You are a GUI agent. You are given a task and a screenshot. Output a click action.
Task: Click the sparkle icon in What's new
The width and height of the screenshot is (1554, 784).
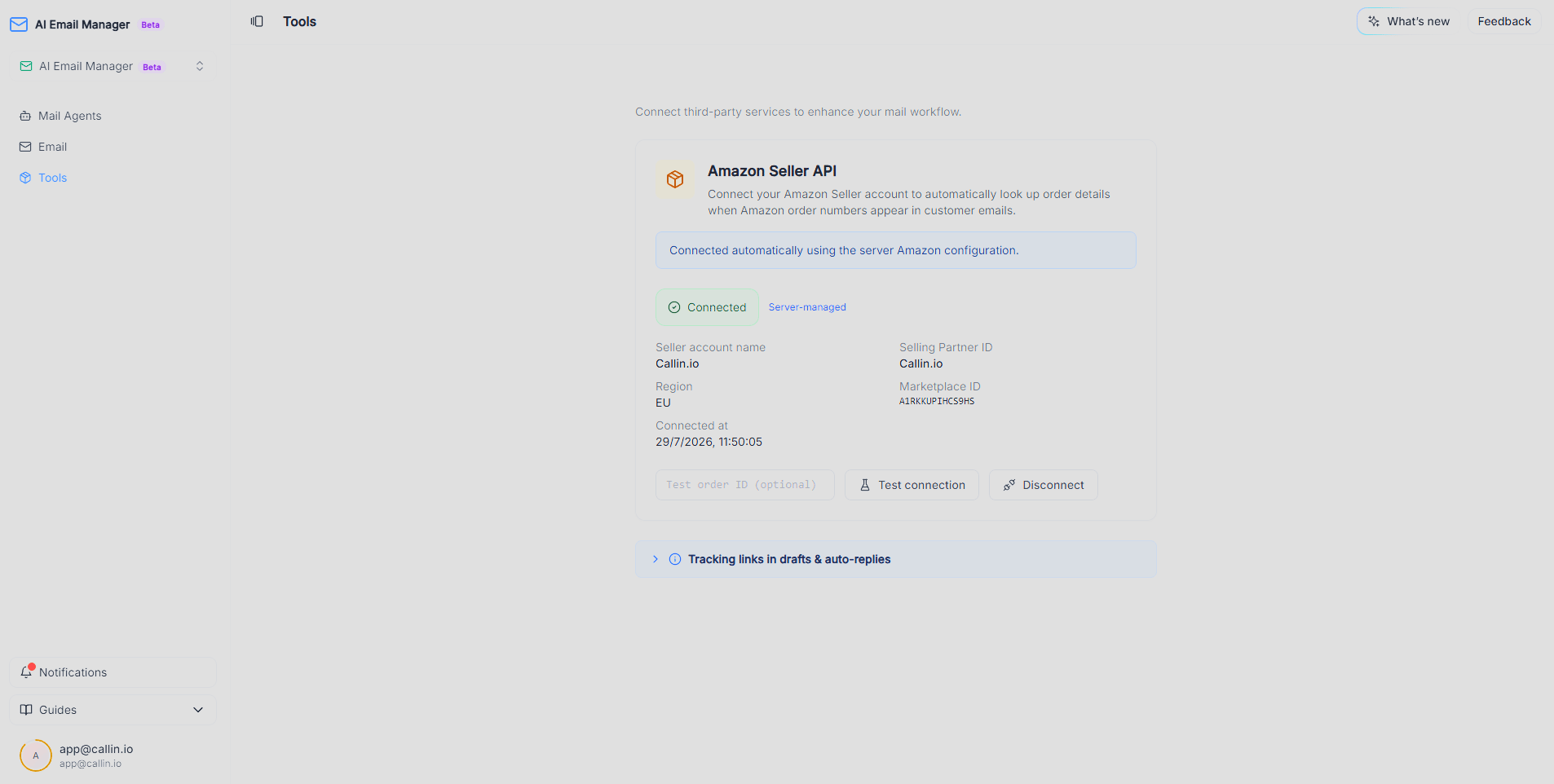coord(1374,21)
